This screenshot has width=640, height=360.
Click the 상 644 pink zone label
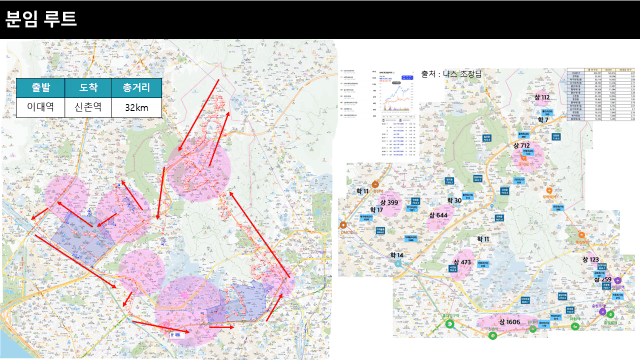pyautogui.click(x=439, y=215)
